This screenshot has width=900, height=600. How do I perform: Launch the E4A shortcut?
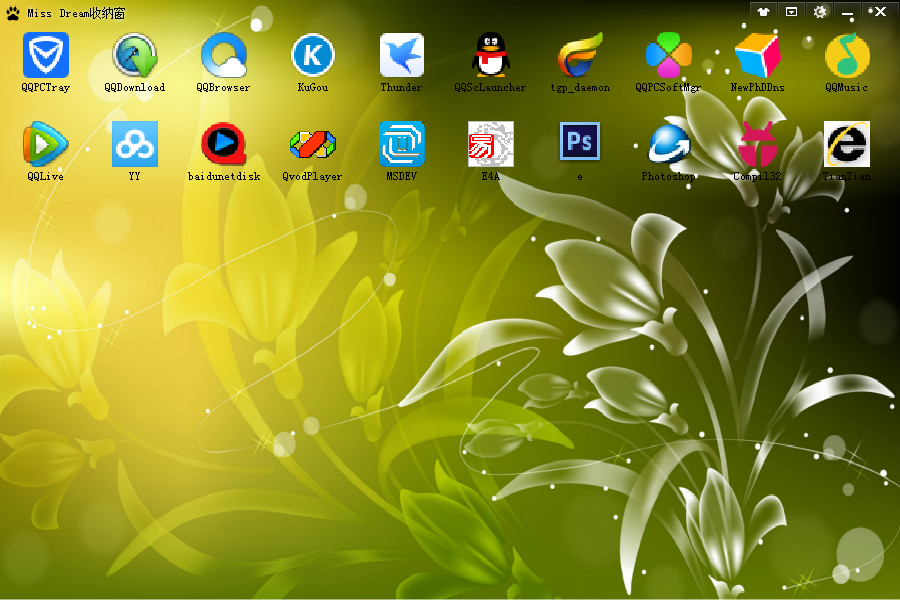[491, 144]
